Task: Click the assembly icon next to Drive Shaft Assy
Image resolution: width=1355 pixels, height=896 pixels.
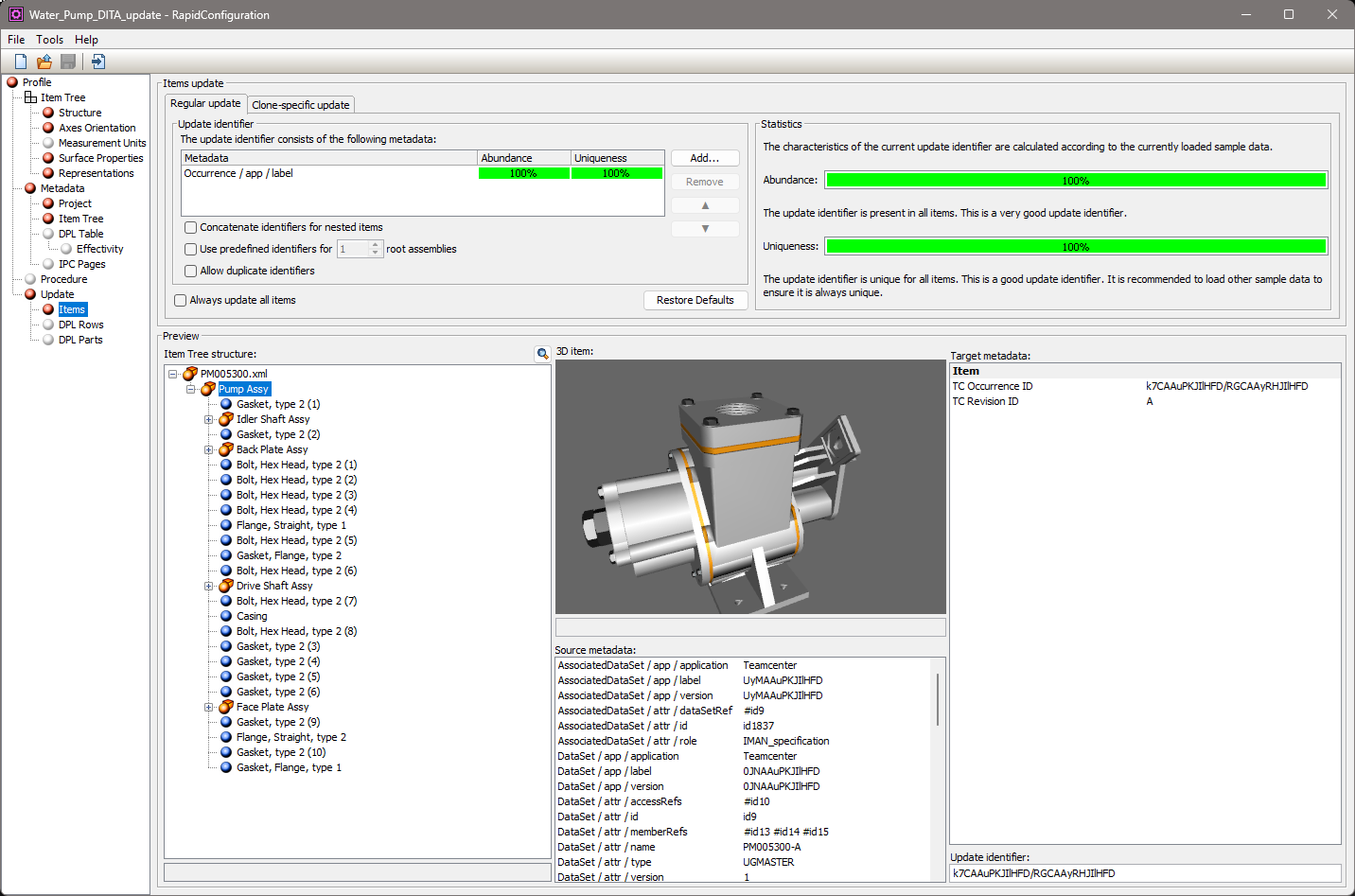Action: 226,586
